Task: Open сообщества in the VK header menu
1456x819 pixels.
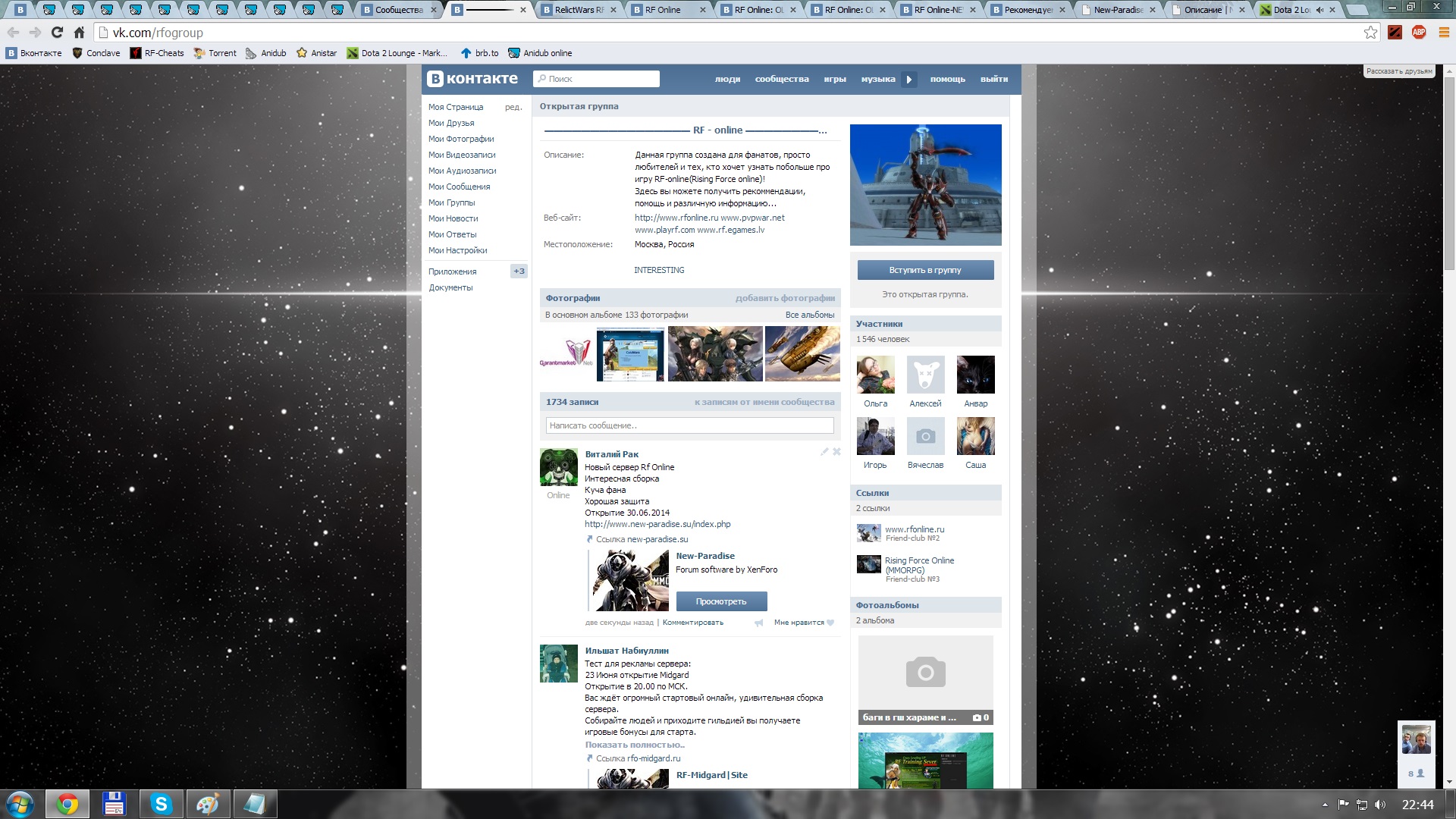Action: (782, 79)
